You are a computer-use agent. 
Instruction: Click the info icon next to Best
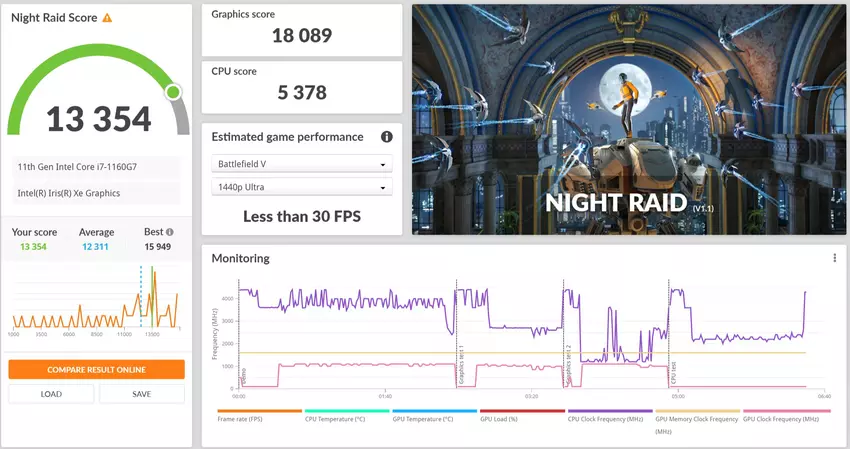(x=170, y=232)
